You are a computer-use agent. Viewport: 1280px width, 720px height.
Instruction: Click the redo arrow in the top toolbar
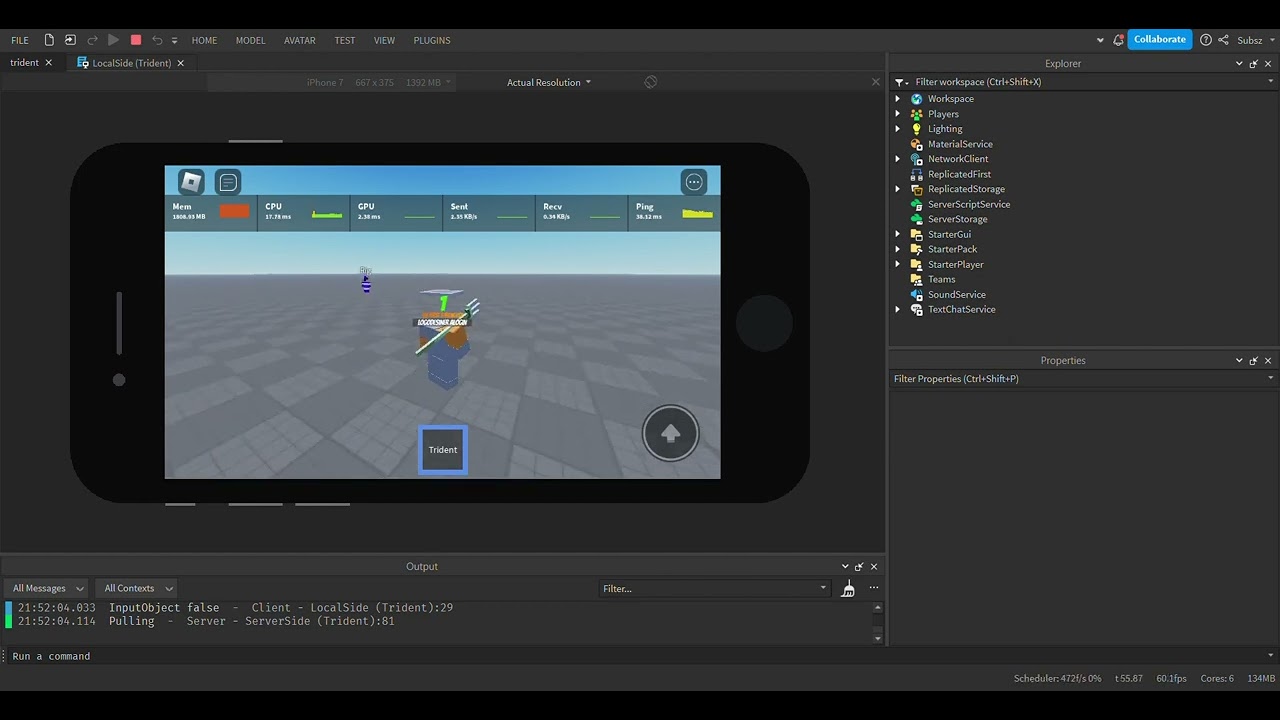coord(92,40)
